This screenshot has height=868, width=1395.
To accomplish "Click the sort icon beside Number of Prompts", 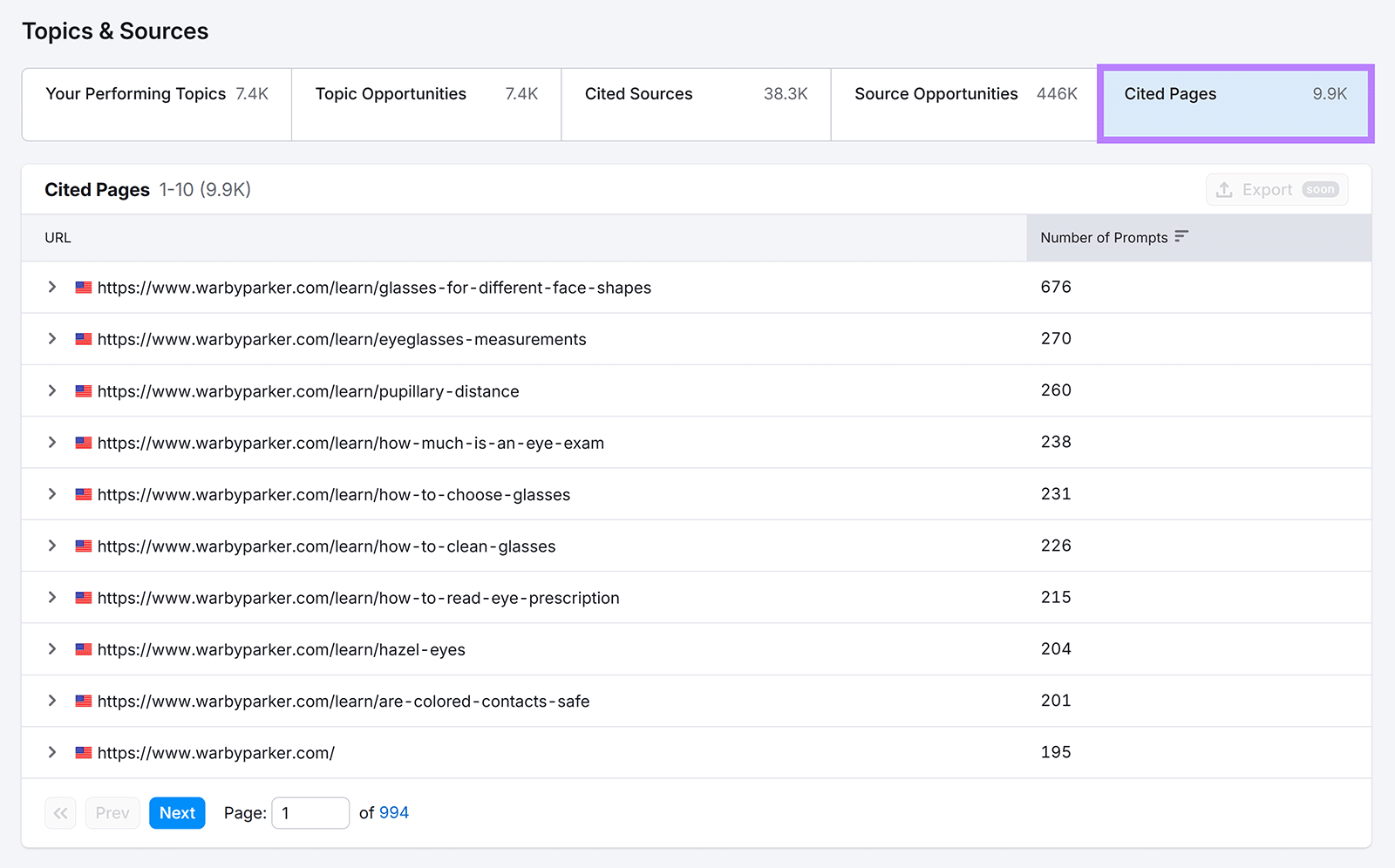I will coord(1182,236).
